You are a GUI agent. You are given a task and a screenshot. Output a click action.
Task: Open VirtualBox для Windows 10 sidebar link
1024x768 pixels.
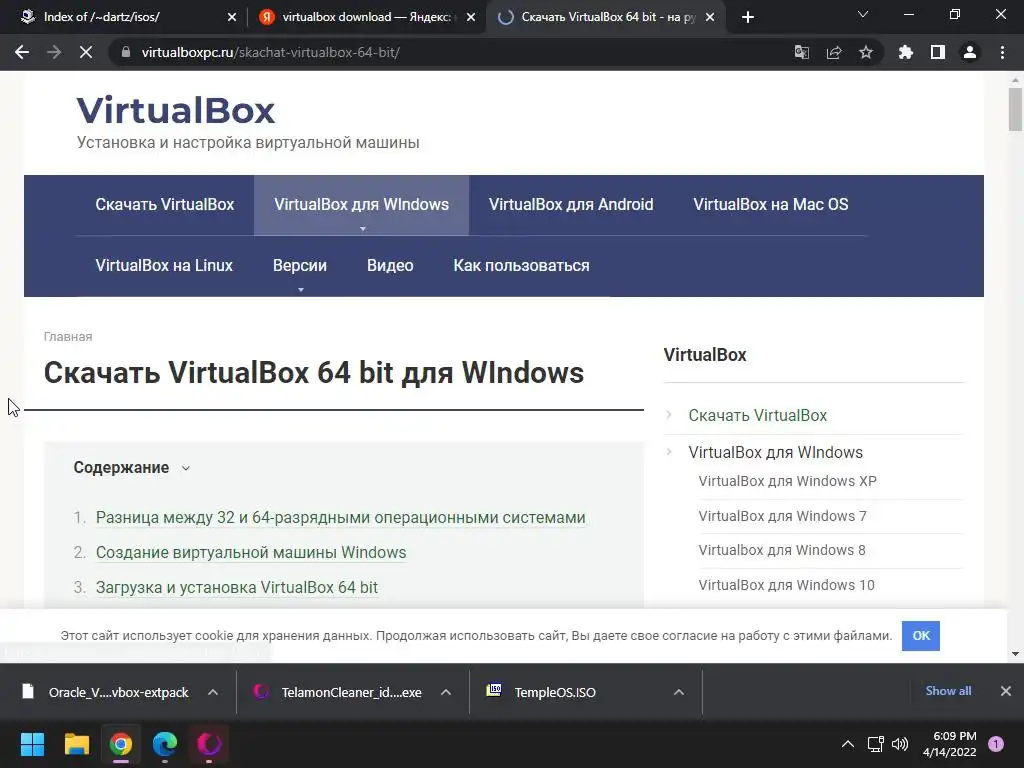pyautogui.click(x=786, y=585)
